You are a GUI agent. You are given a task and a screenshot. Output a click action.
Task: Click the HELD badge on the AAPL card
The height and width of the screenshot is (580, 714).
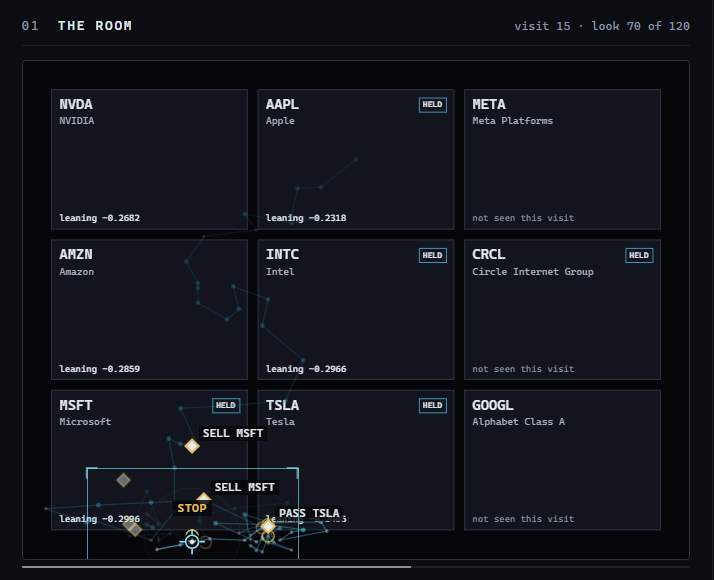point(433,105)
